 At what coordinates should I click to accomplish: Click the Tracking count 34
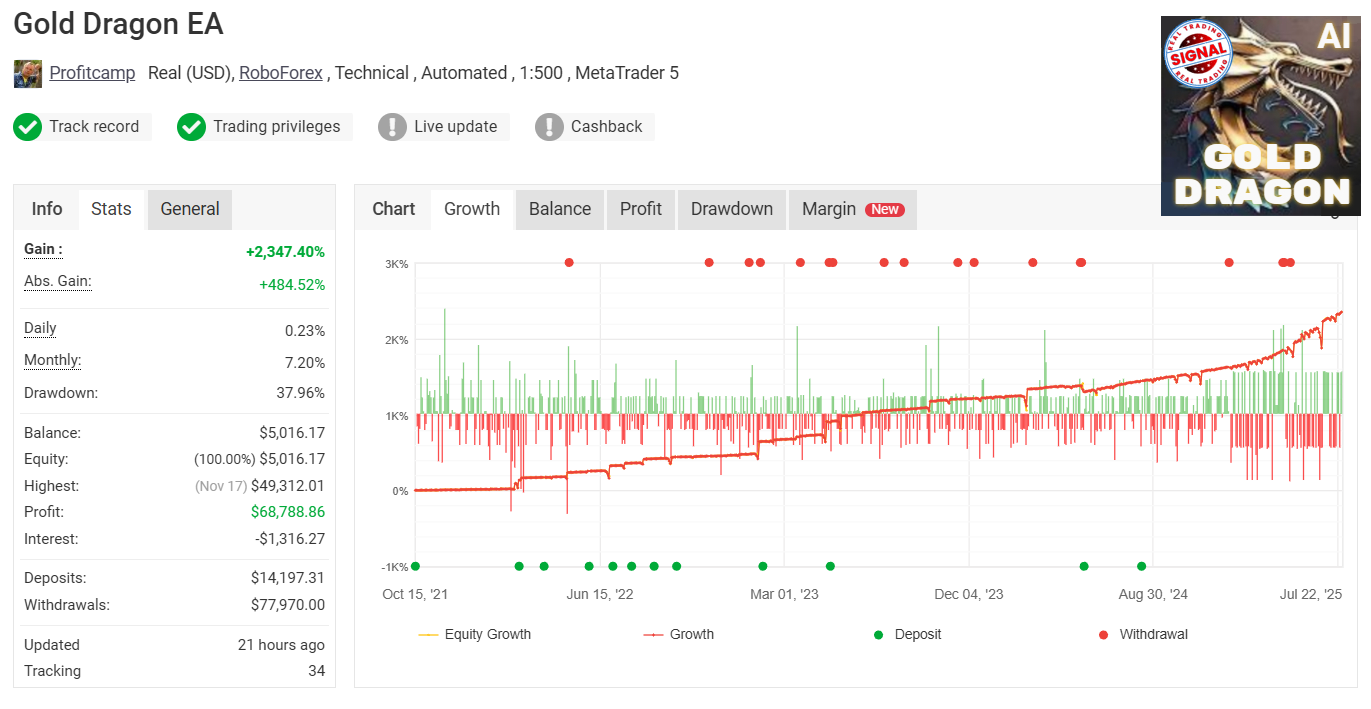point(317,671)
